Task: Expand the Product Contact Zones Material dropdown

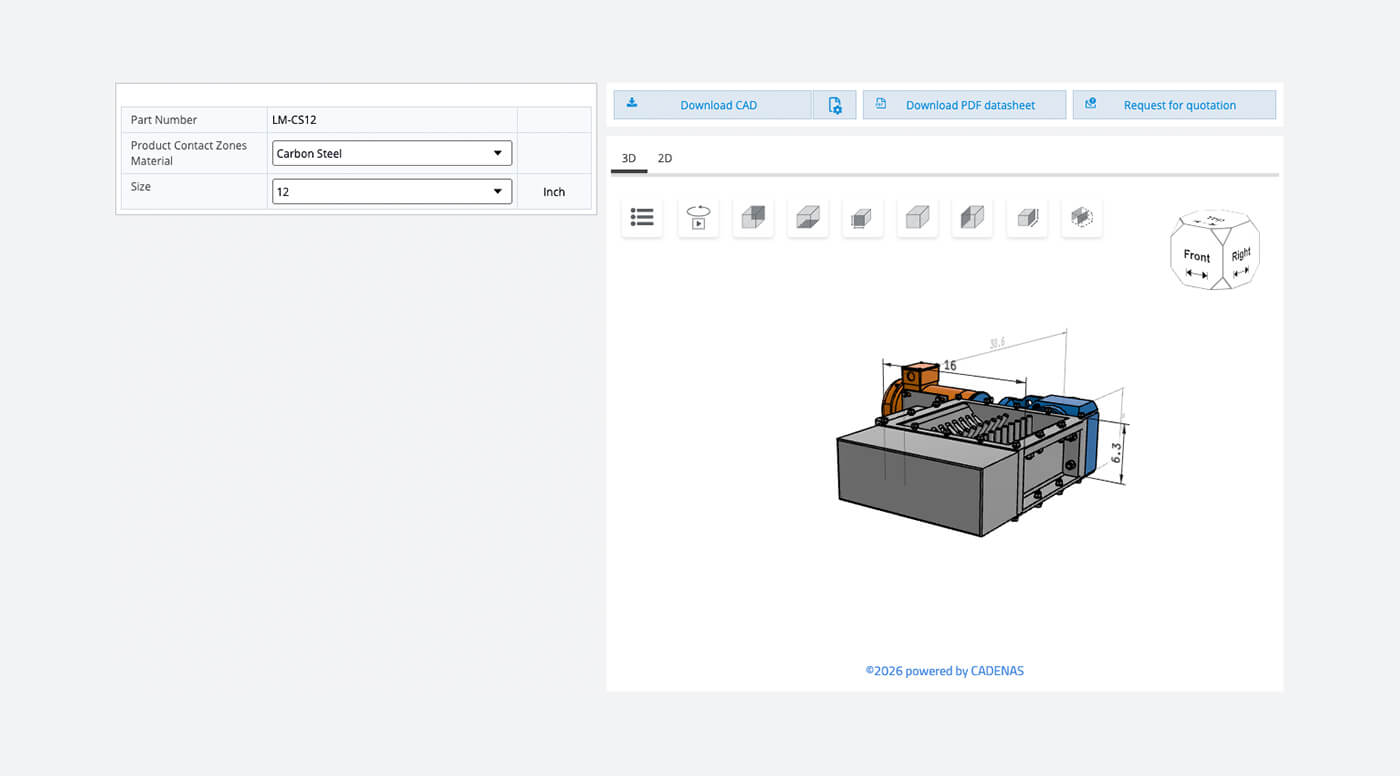Action: tap(392, 153)
